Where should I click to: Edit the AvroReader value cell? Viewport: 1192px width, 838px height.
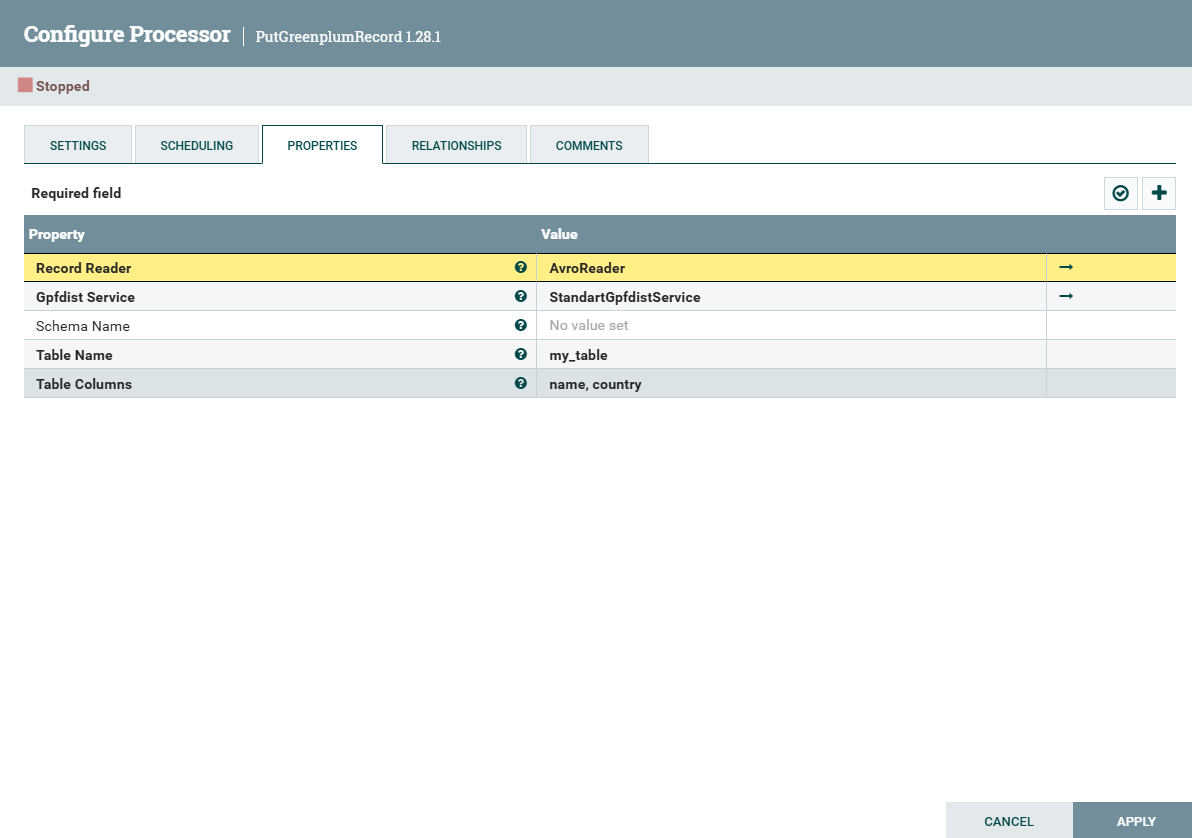(x=791, y=268)
